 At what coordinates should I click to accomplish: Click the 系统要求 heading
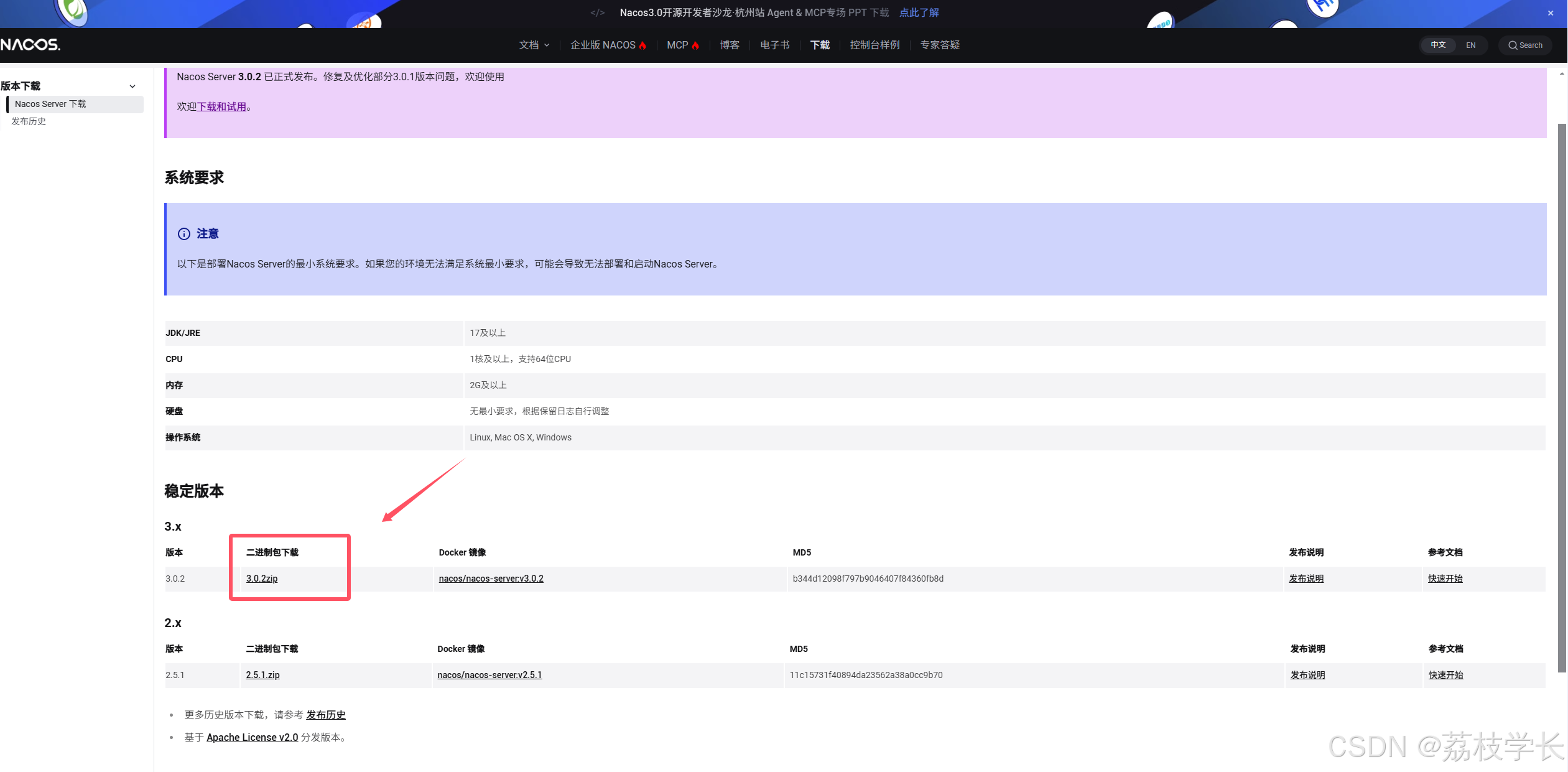(x=194, y=177)
